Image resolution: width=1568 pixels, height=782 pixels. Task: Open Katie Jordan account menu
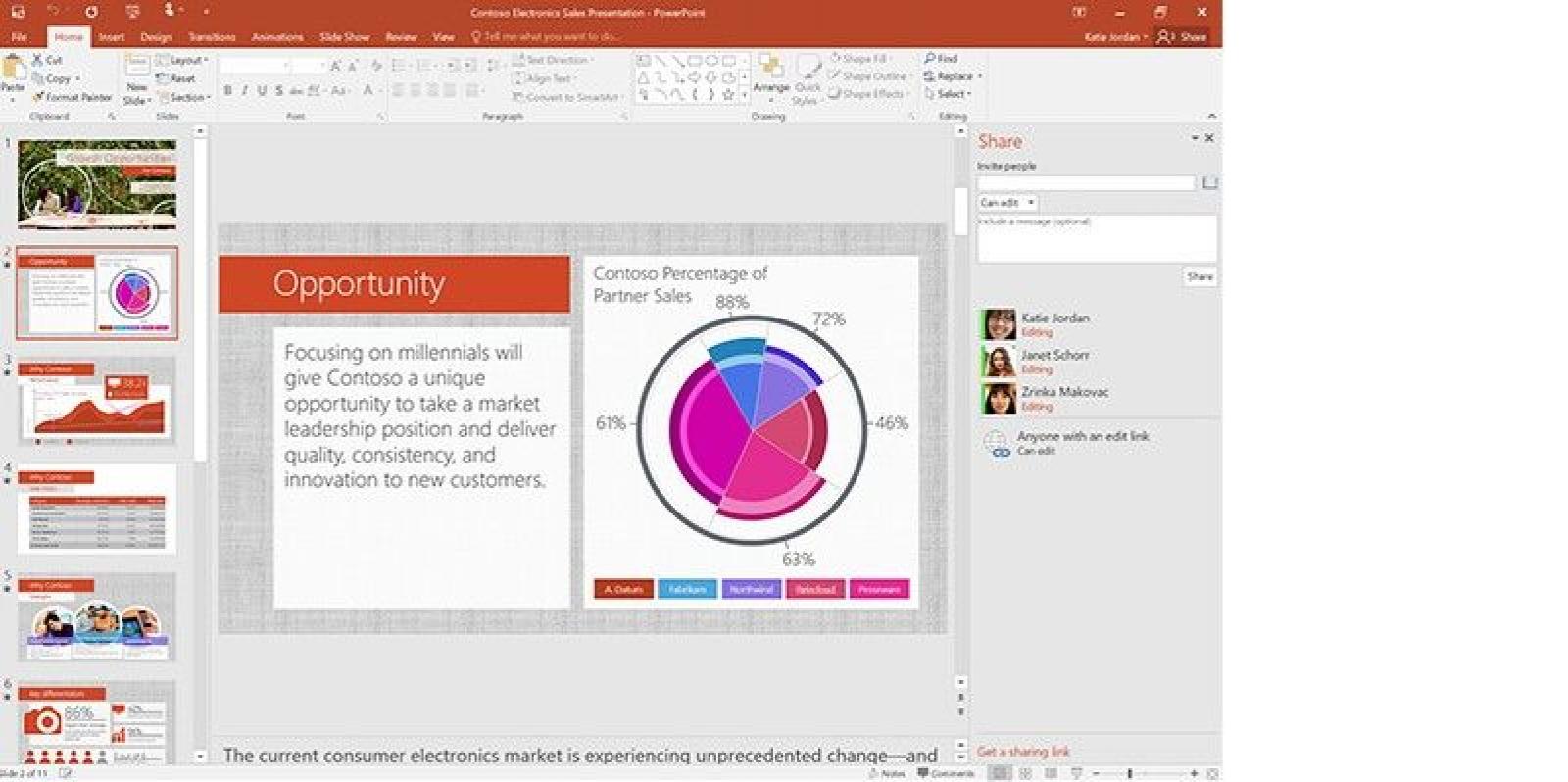click(x=1115, y=37)
